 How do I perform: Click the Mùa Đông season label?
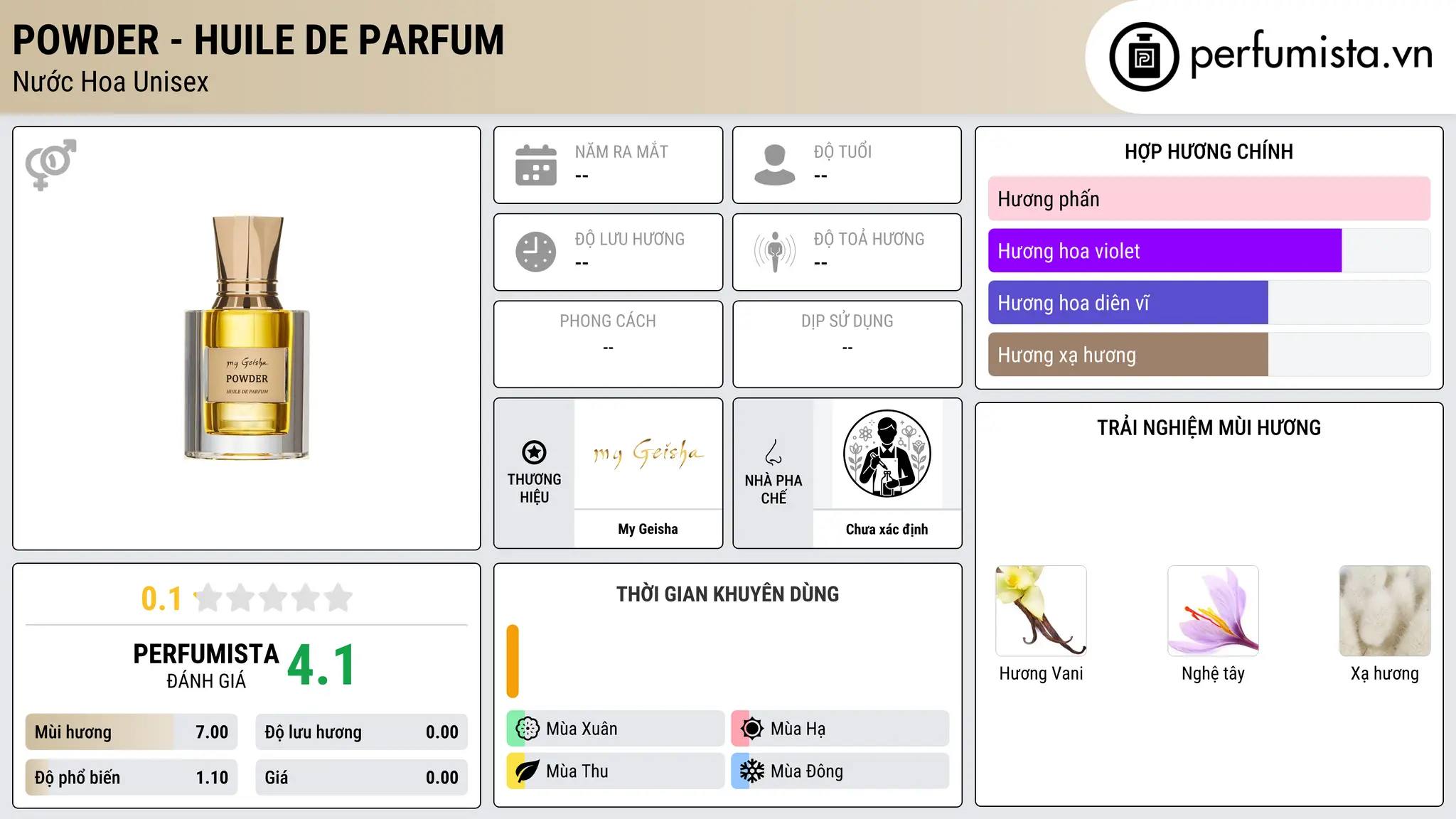point(807,771)
